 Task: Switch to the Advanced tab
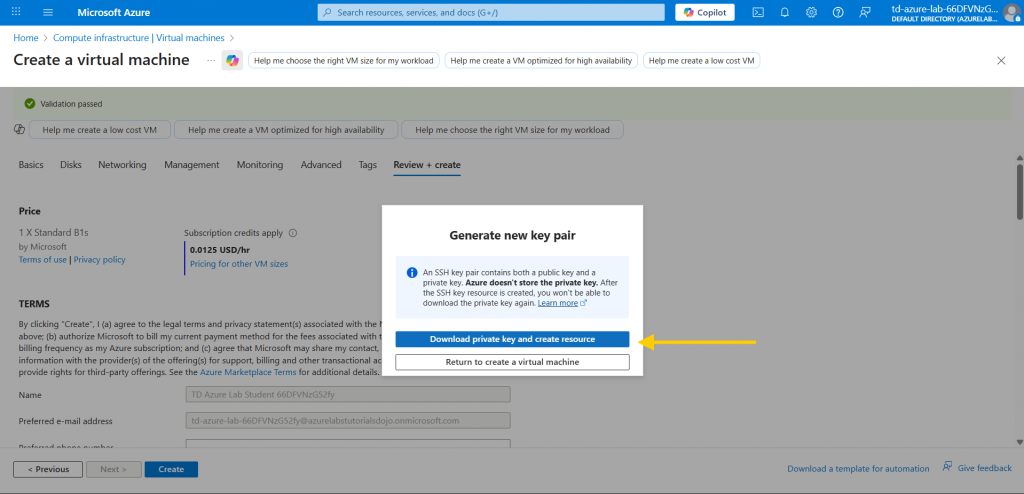coord(321,165)
